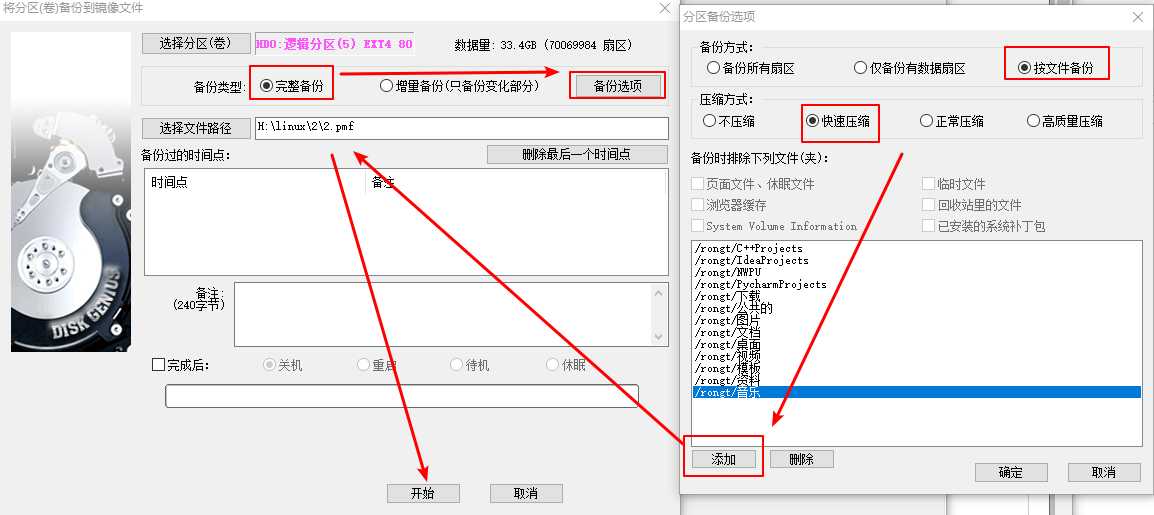Click the 备注 column header
This screenshot has height=515, width=1154.
[515, 182]
